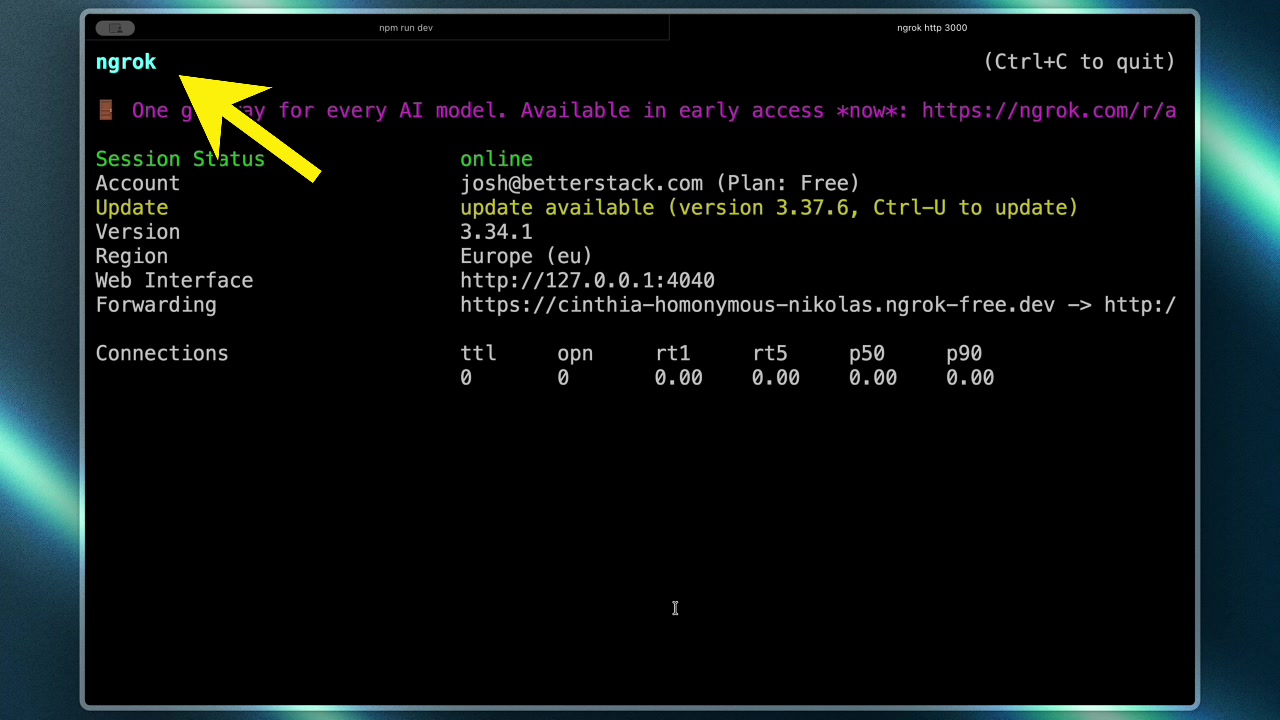Click the ttl column header
Viewport: 1280px width, 720px height.
[x=477, y=353]
